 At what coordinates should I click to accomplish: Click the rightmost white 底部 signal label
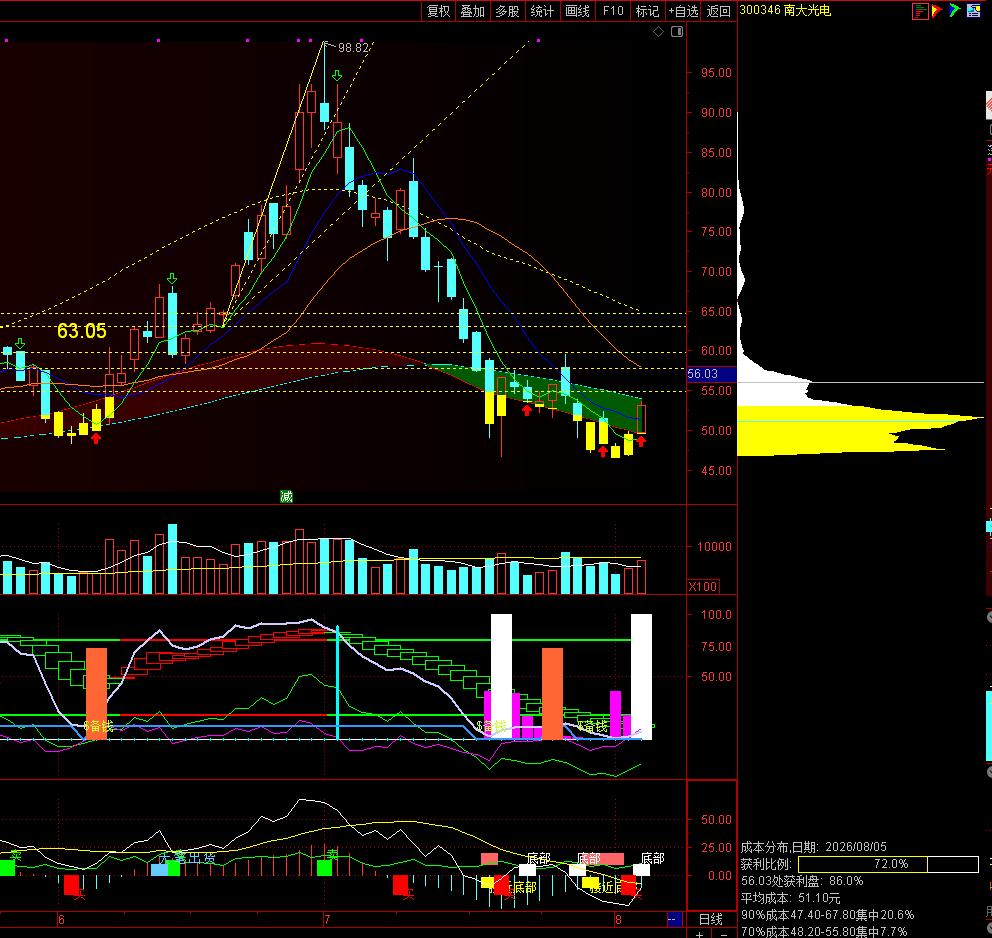tap(652, 858)
